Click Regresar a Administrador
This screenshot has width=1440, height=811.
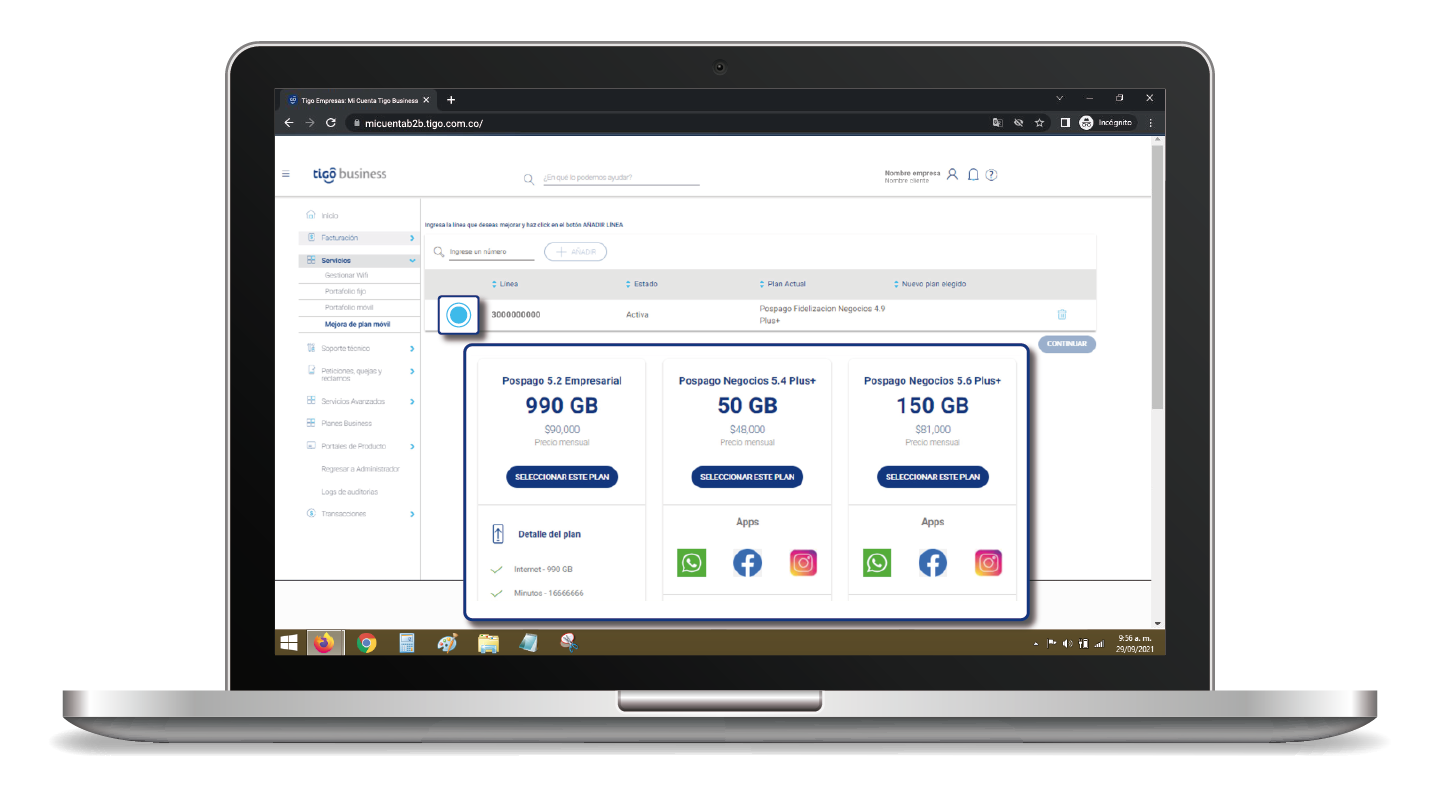[360, 469]
